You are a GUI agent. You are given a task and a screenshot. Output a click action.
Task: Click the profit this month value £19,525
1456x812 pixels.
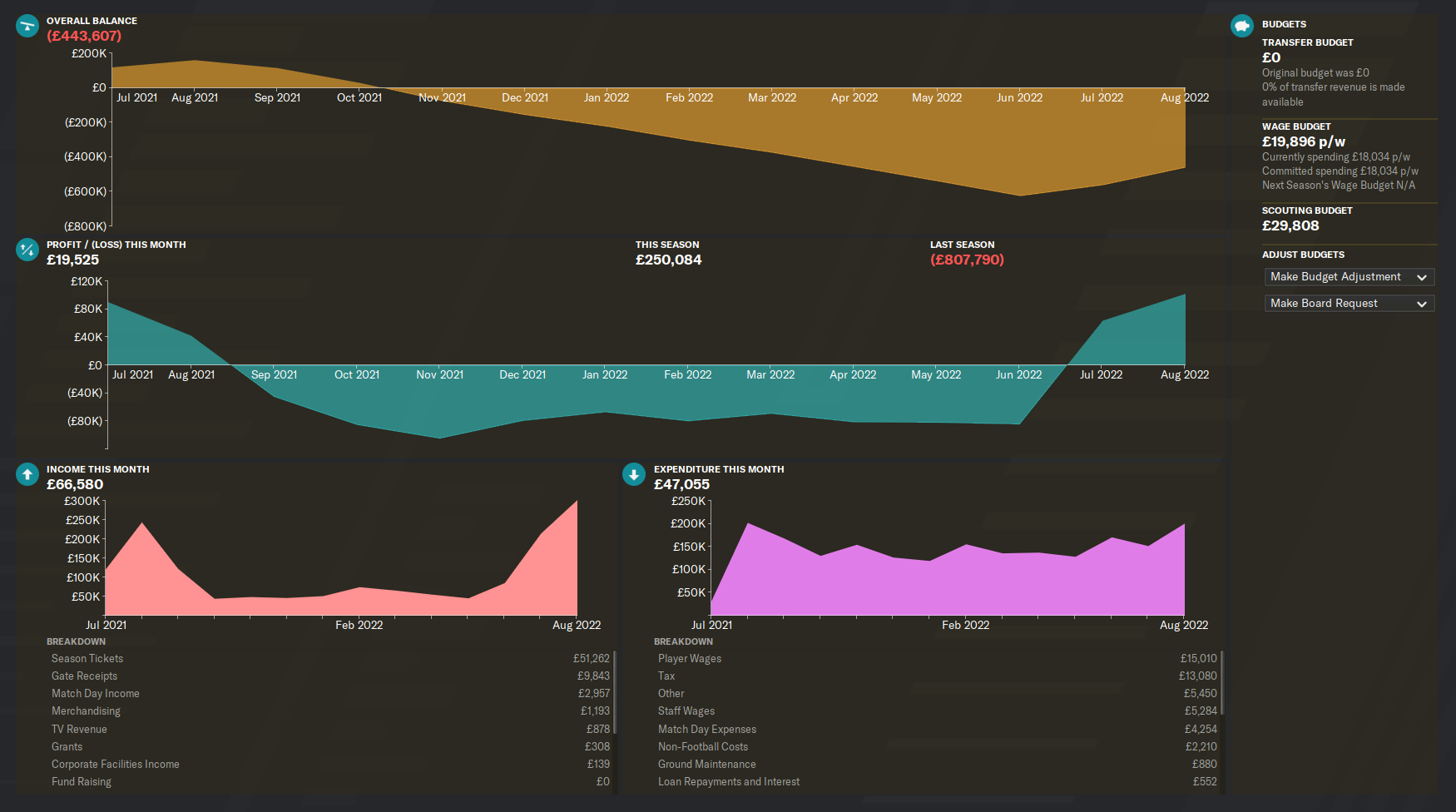[x=73, y=260]
